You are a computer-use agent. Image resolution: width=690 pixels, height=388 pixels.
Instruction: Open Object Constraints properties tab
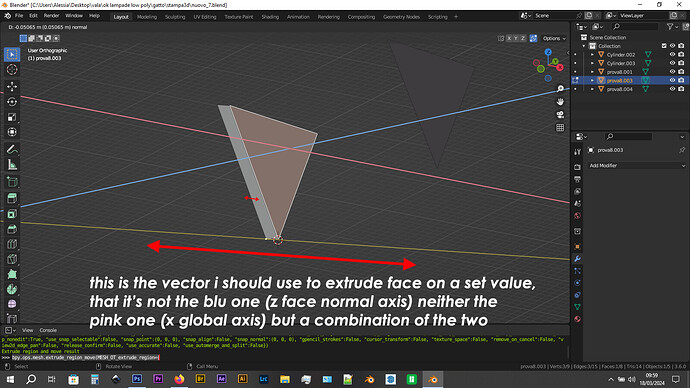pyautogui.click(x=577, y=295)
